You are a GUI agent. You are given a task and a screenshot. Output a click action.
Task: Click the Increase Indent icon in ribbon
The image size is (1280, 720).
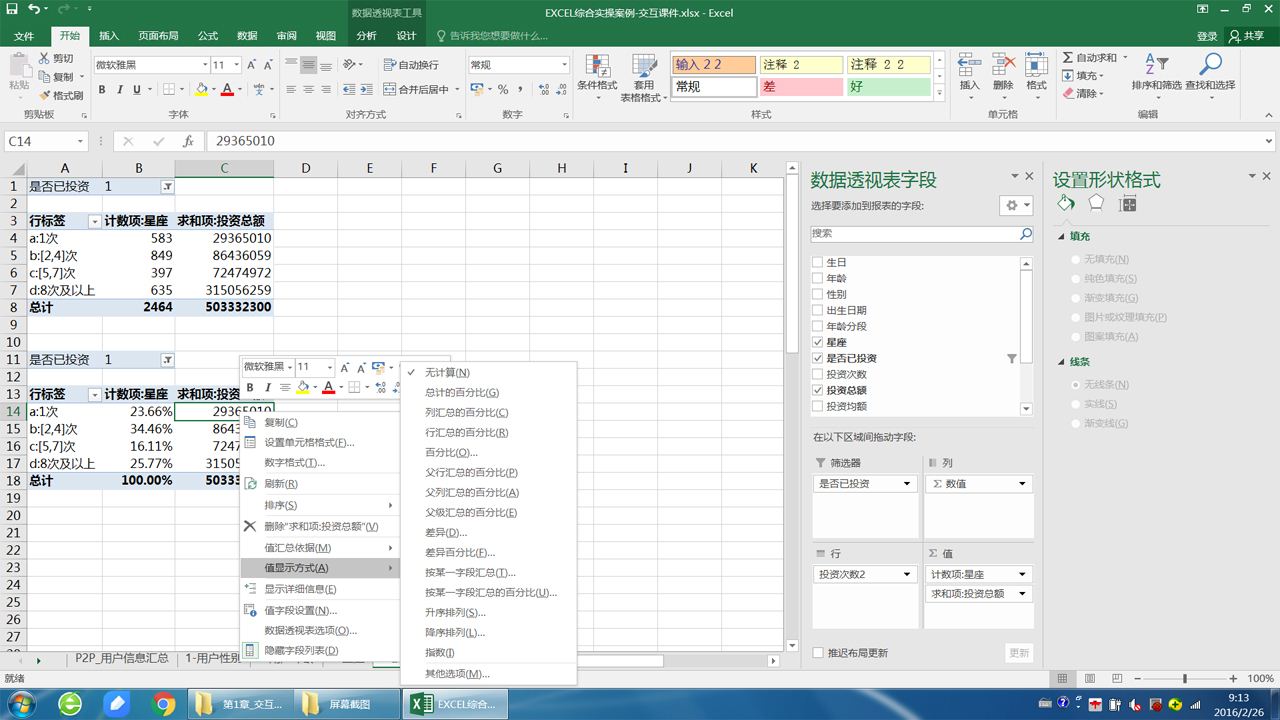[365, 89]
